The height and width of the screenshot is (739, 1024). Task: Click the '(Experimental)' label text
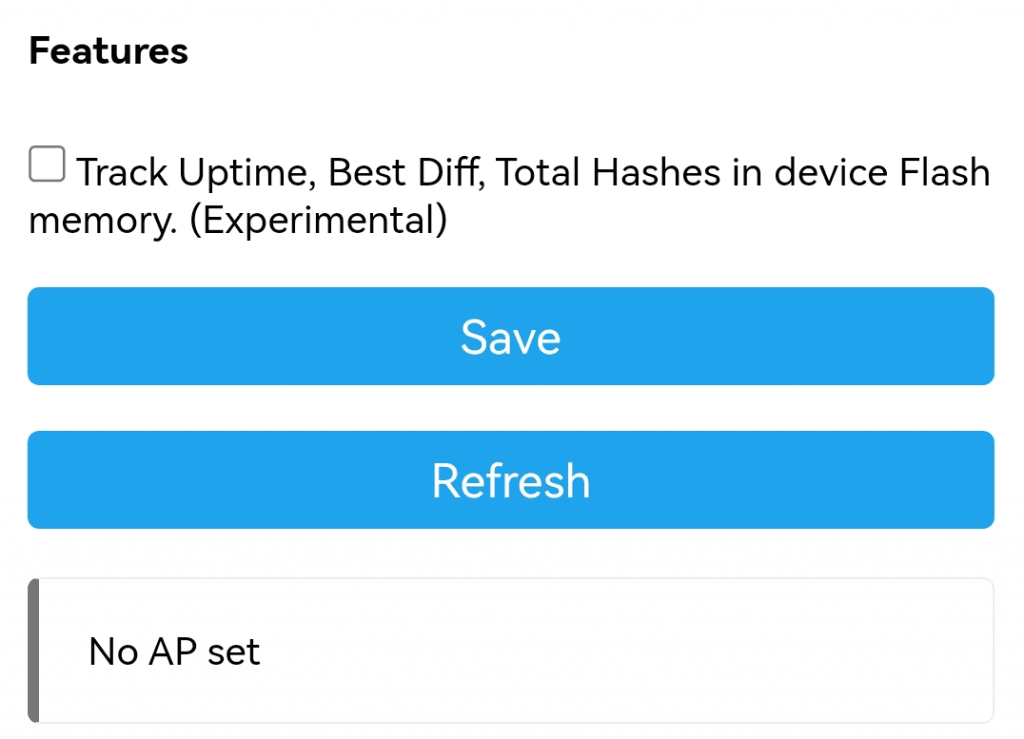click(317, 221)
